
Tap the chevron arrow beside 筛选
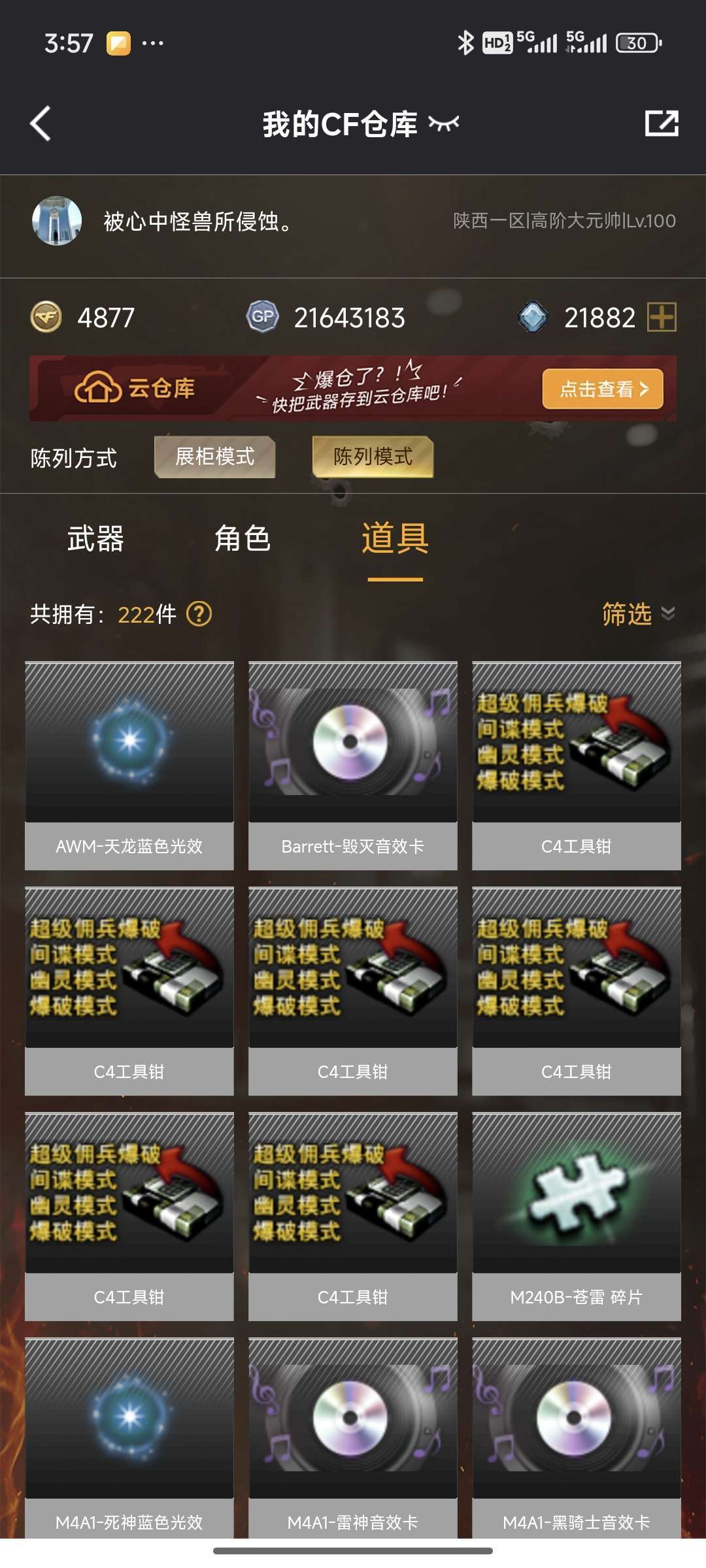[668, 613]
